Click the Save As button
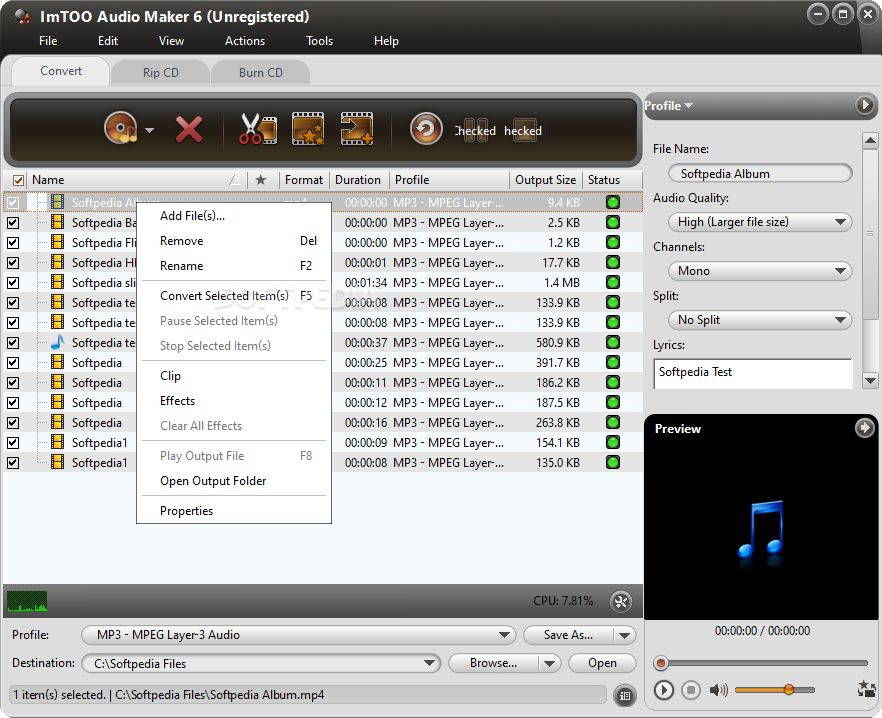Screen dimensions: 882x718 tap(568, 635)
